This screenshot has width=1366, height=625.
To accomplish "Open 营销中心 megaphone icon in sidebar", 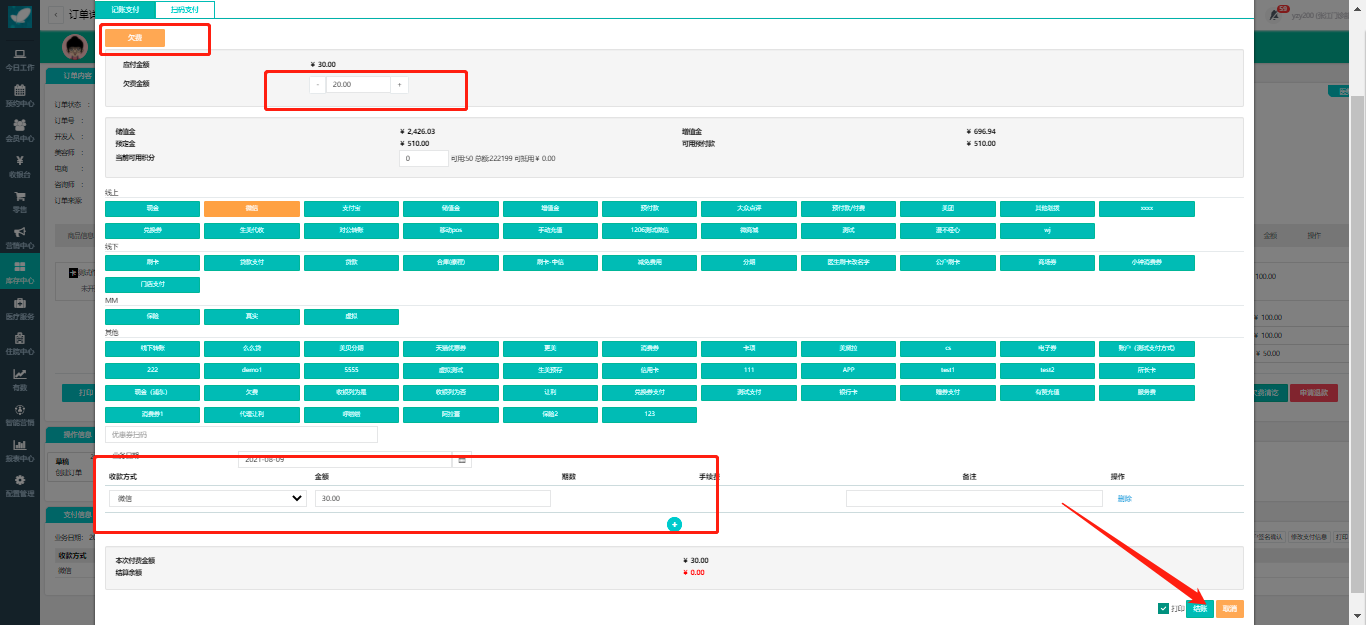I will click(20, 237).
